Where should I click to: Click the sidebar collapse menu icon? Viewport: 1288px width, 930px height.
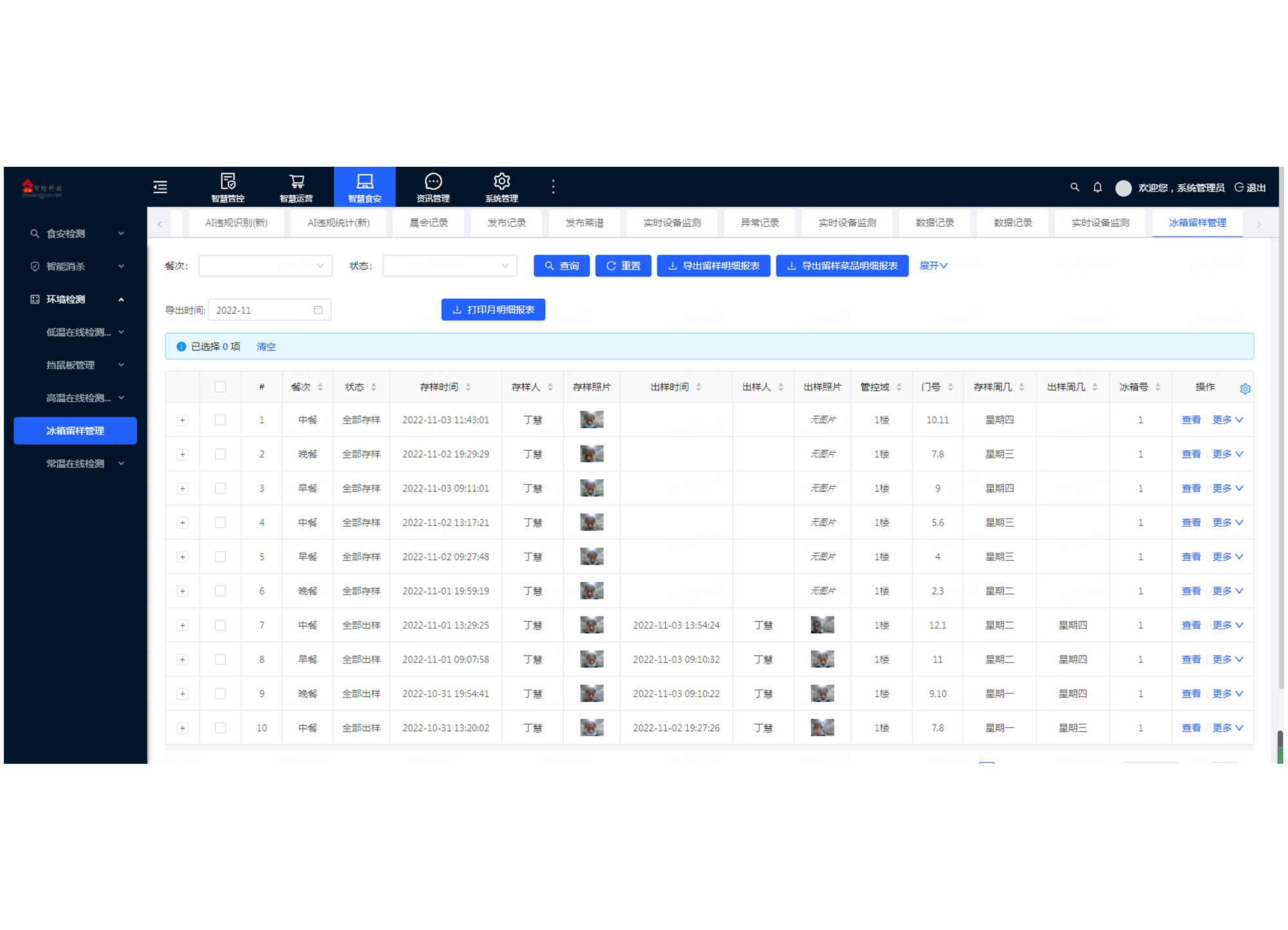click(x=160, y=187)
